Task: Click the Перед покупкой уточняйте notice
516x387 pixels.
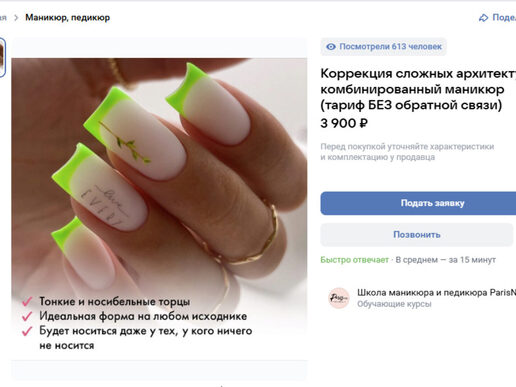Action: pyautogui.click(x=407, y=152)
